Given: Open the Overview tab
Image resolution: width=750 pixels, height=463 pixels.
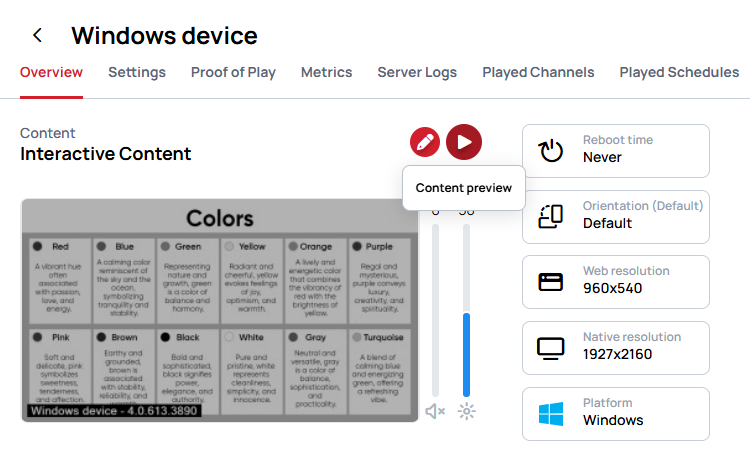Looking at the screenshot, I should (51, 72).
